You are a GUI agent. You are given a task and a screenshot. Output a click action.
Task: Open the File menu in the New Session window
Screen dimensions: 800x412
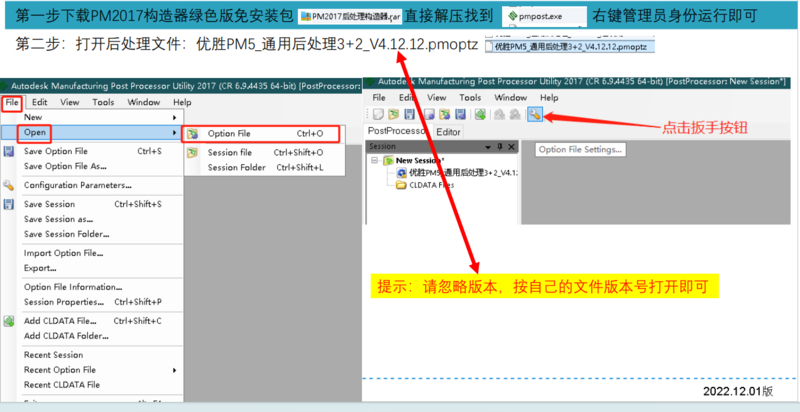point(379,97)
